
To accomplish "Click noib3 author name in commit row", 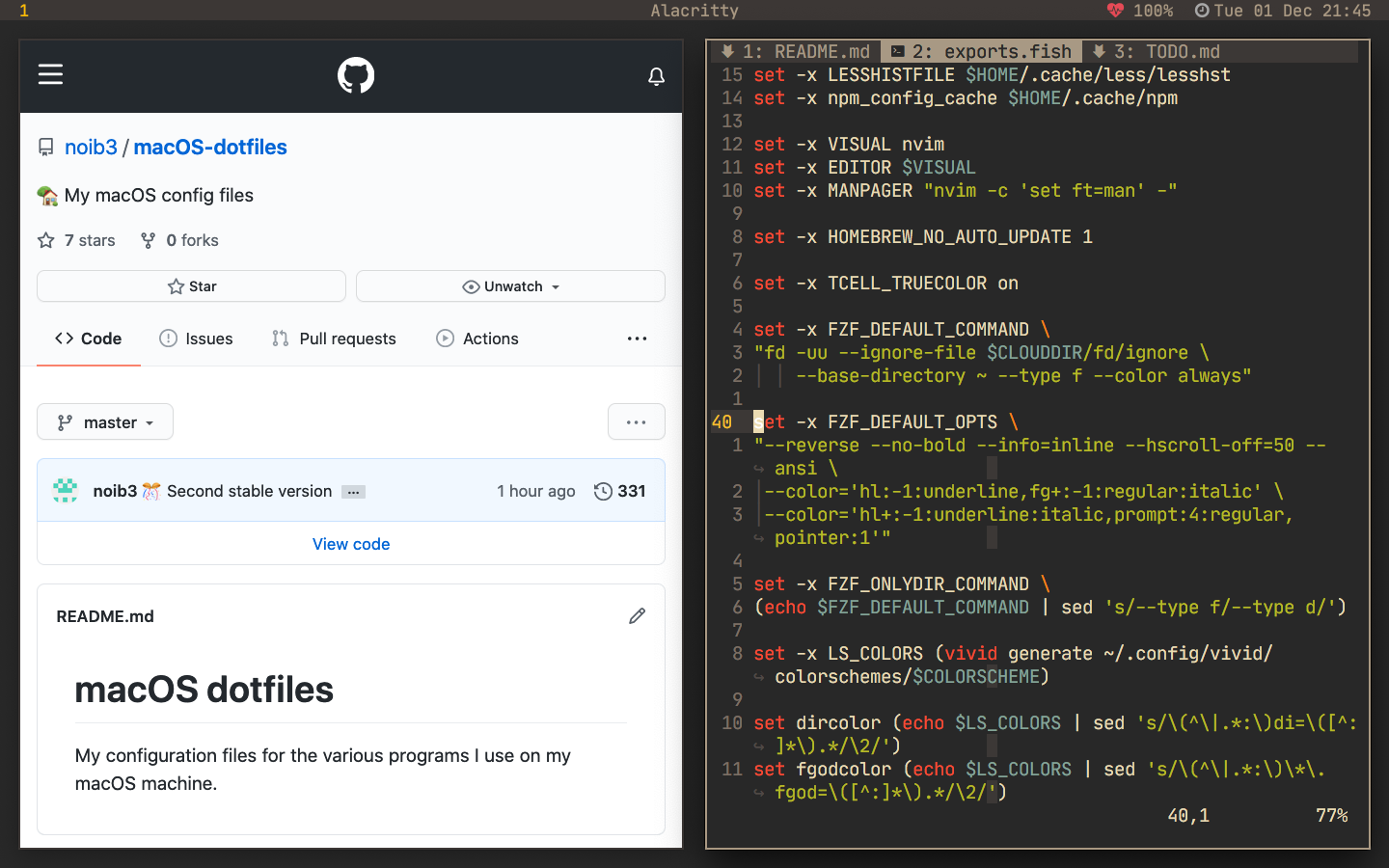I will (115, 491).
